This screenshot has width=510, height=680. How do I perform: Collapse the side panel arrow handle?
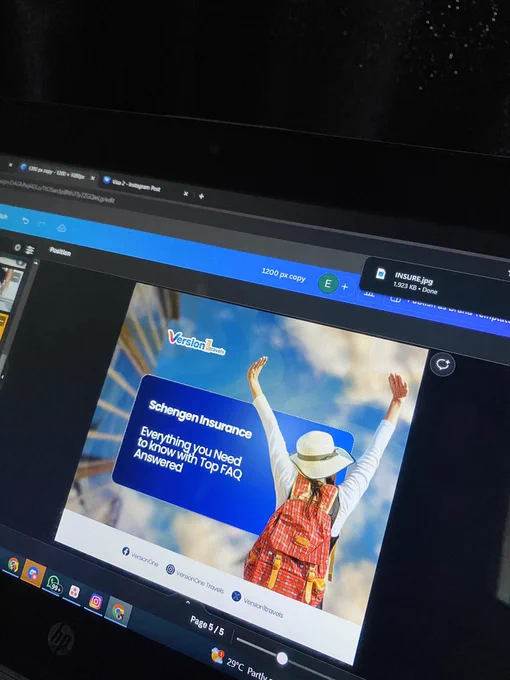click(x=2, y=377)
